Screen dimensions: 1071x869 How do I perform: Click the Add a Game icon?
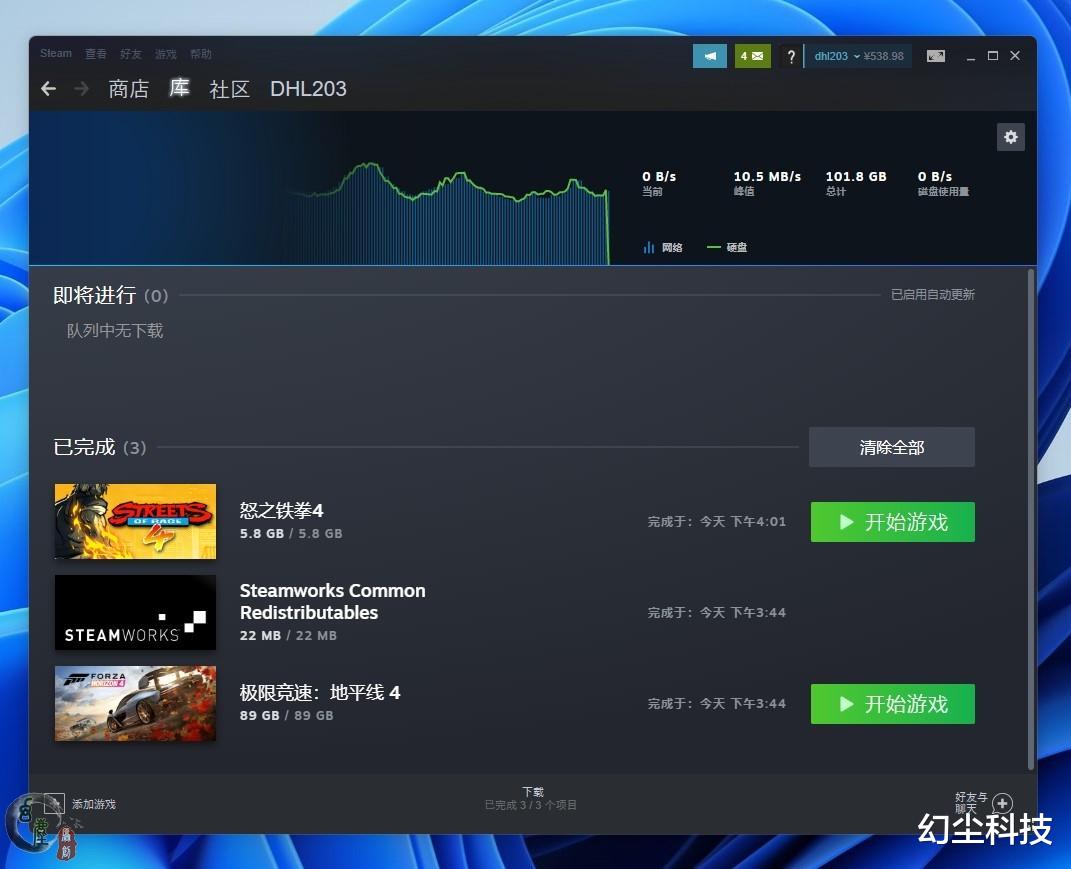[52, 803]
